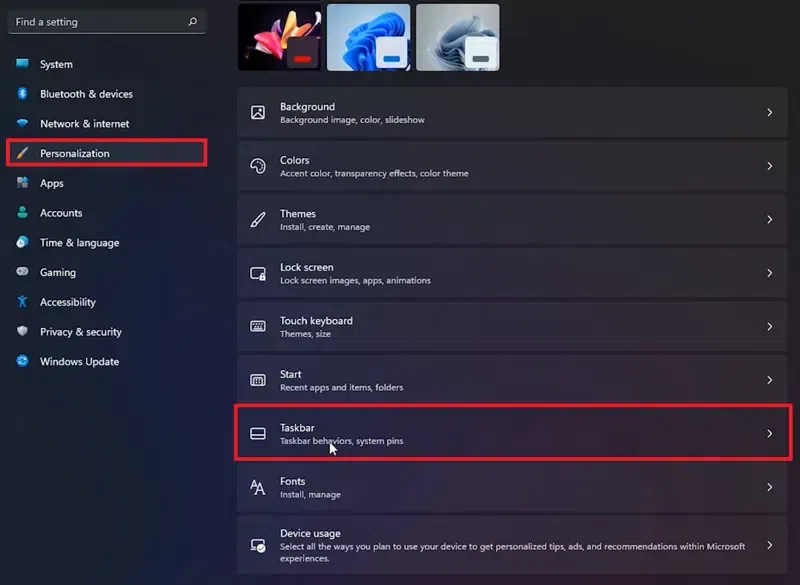
Task: Click the Taskbar icon in the list
Action: click(x=258, y=434)
